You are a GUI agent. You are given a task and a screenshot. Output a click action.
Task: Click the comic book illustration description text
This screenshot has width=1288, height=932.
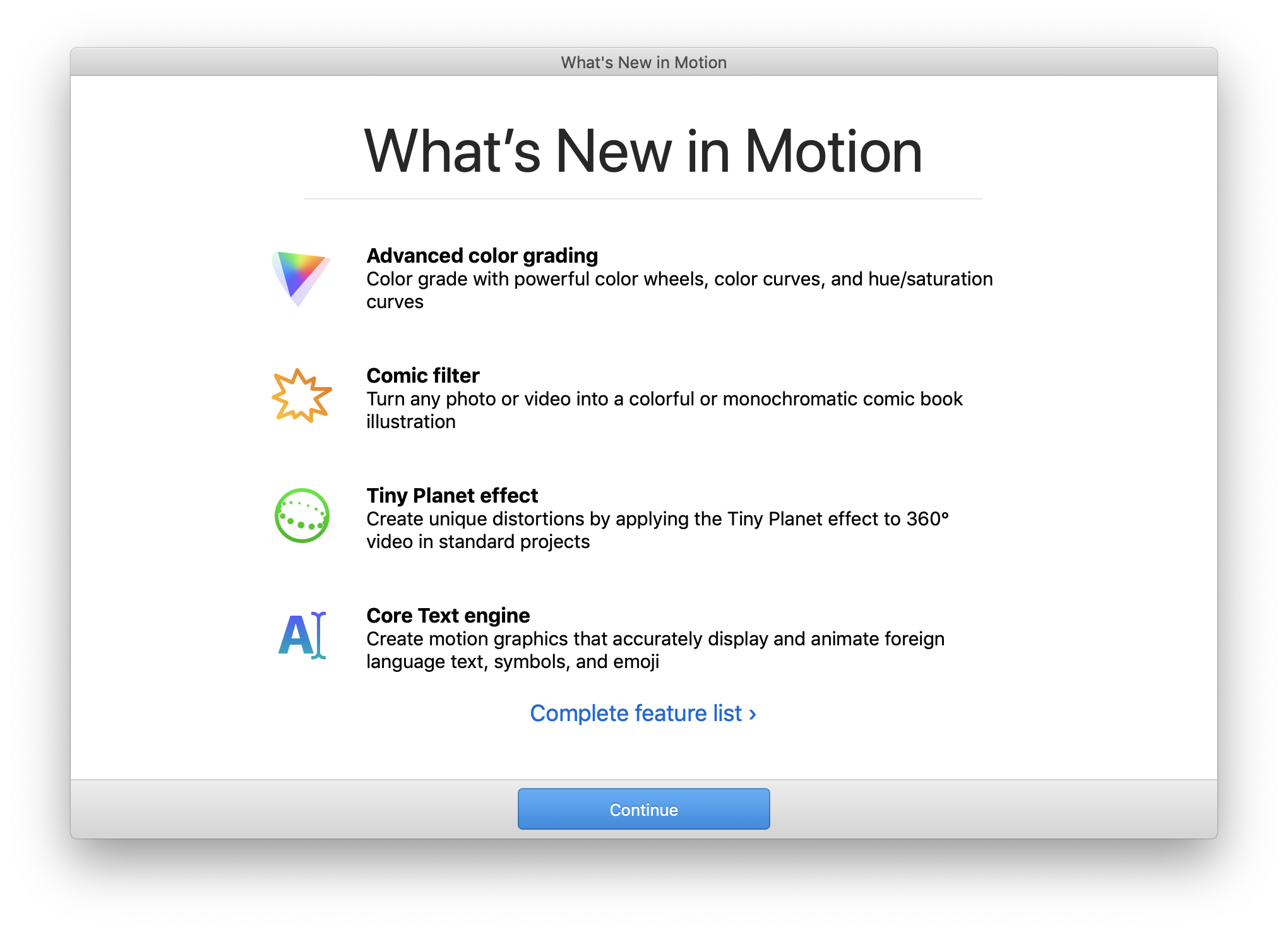(x=664, y=399)
